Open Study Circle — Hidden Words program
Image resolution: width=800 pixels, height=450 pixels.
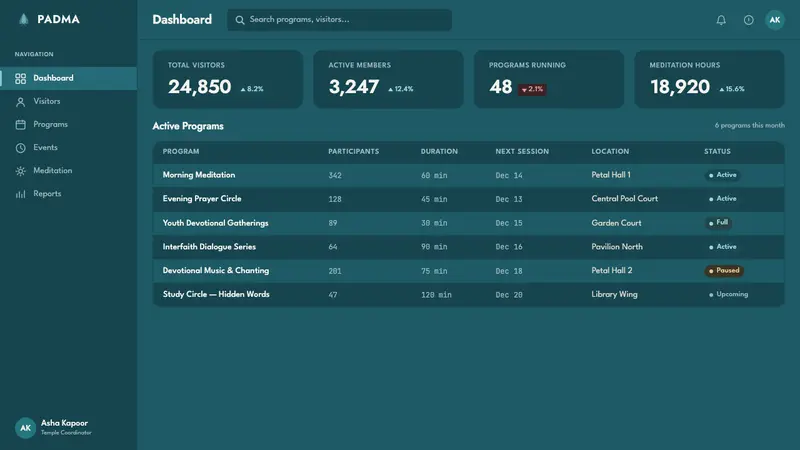tap(468, 294)
